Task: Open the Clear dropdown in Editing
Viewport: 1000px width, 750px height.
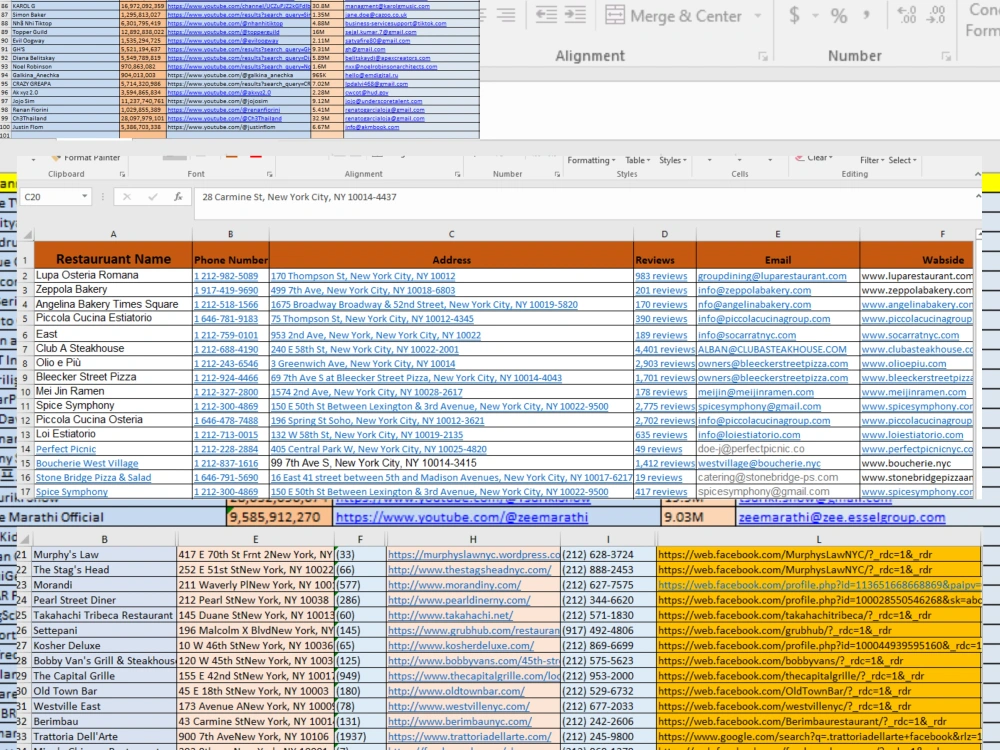Action: point(816,158)
